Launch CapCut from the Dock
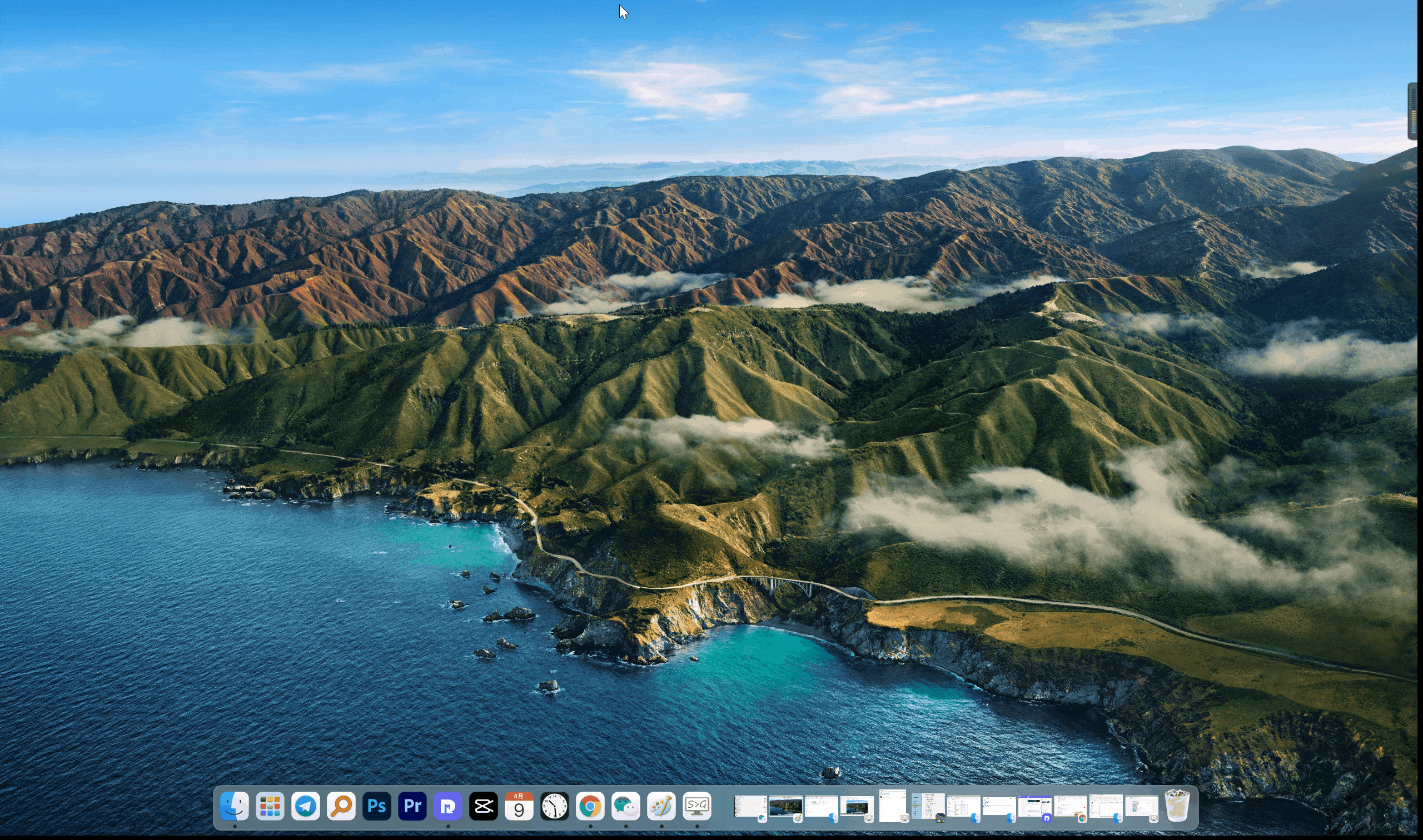The width and height of the screenshot is (1423, 840). [484, 806]
